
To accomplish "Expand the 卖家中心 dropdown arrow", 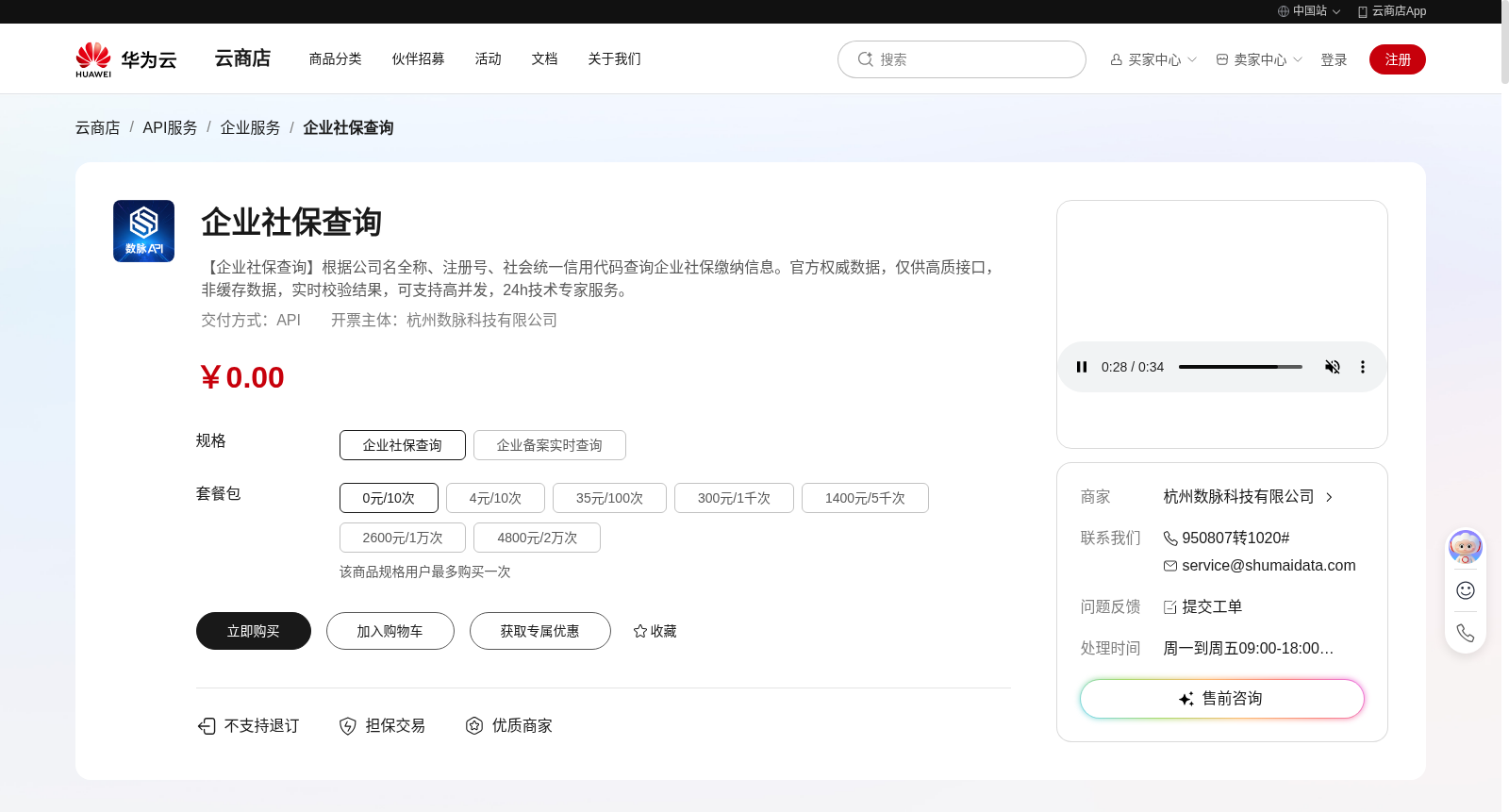I will click(x=1298, y=59).
